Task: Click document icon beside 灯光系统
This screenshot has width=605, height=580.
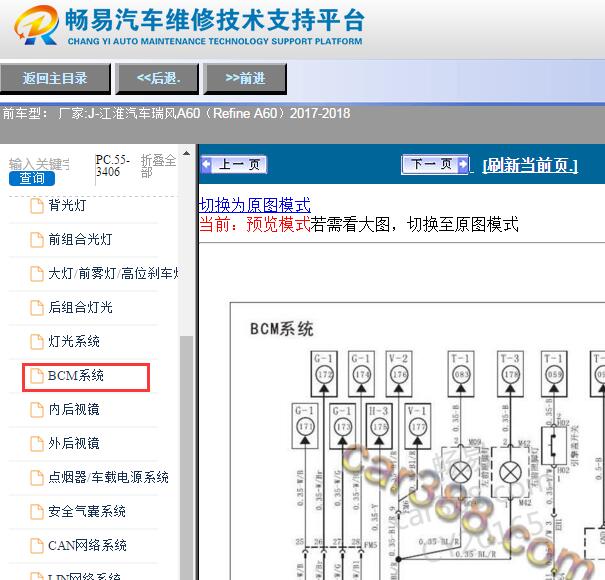Action: point(37,342)
